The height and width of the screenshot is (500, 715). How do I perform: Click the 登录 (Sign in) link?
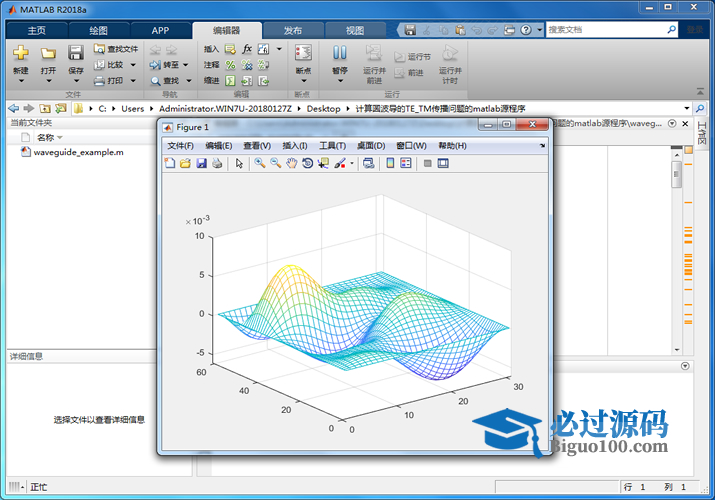point(695,30)
